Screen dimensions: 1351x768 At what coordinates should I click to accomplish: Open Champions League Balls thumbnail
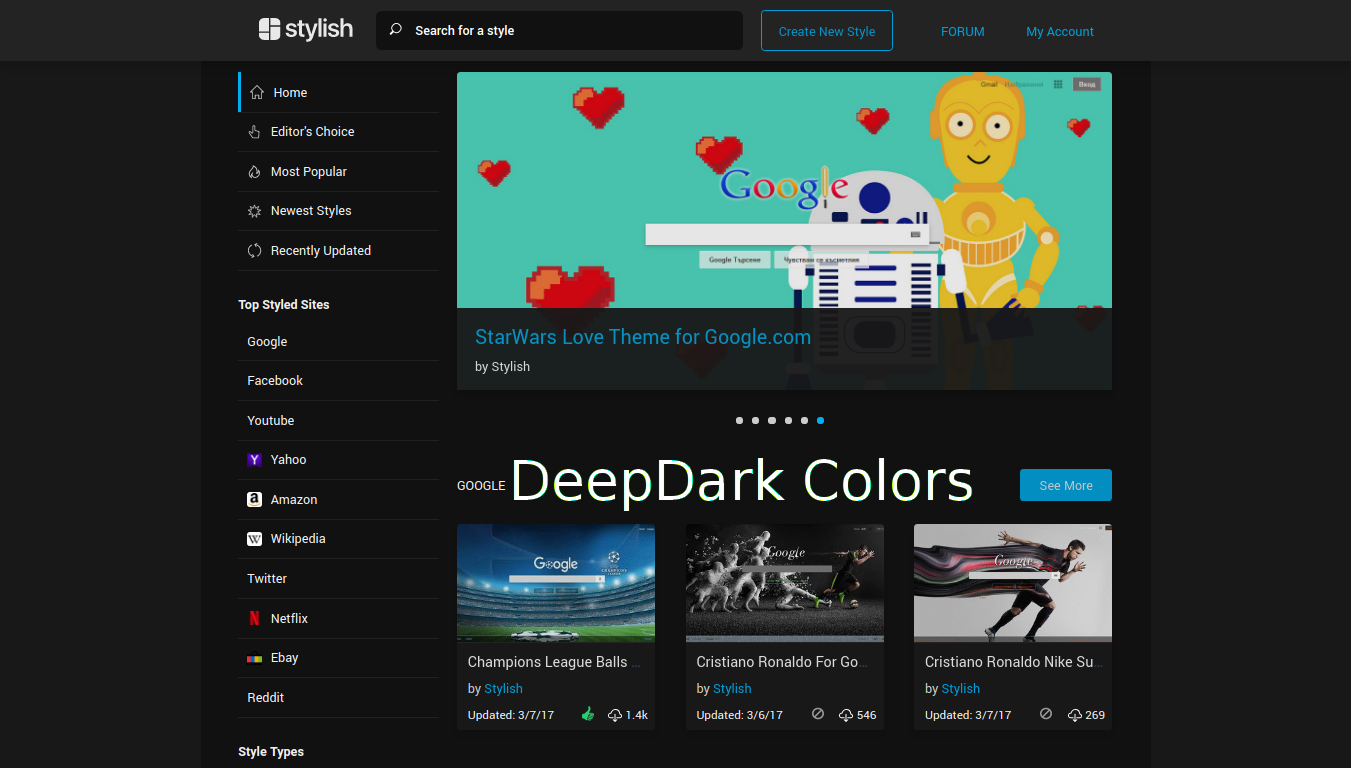[x=556, y=583]
